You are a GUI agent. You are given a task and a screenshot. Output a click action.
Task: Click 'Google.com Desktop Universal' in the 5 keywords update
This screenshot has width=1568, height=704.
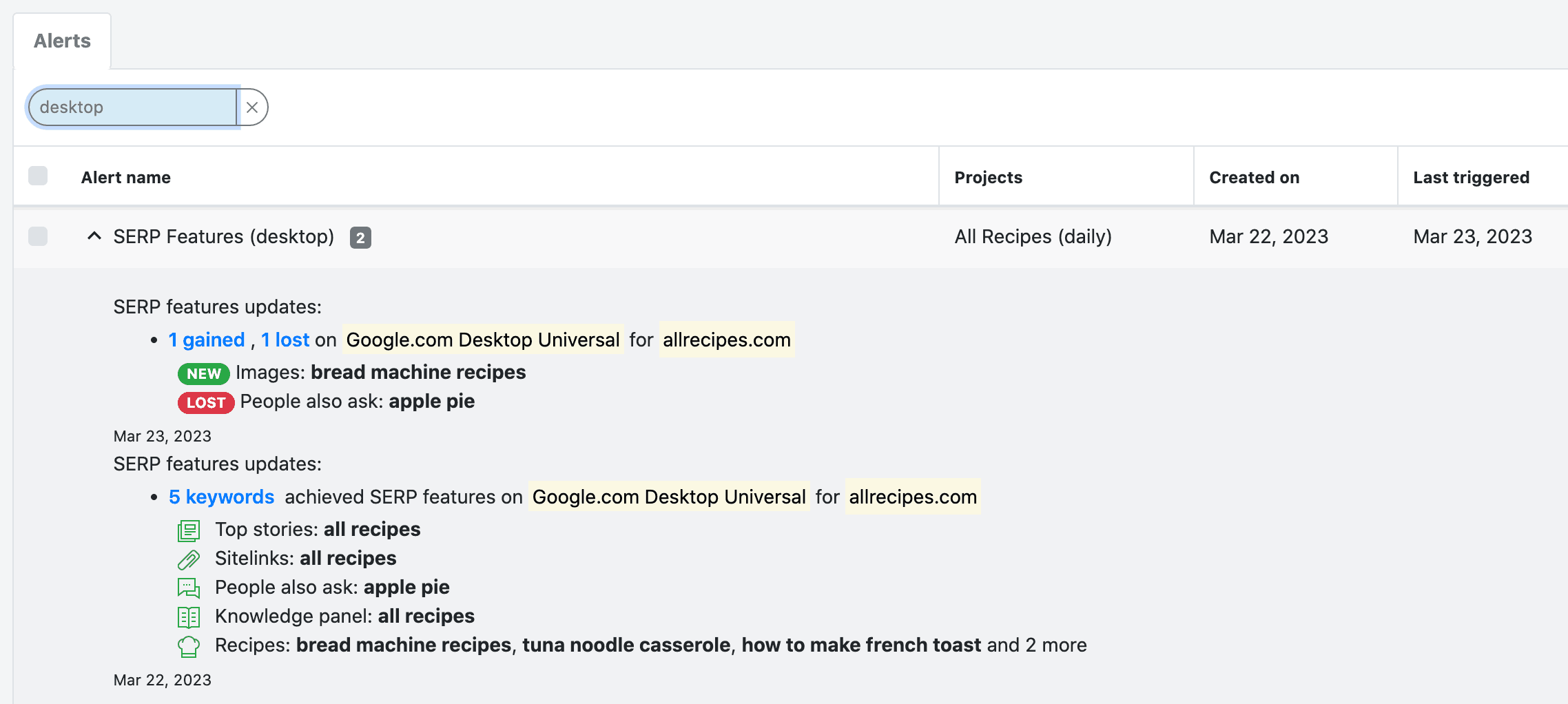click(669, 497)
